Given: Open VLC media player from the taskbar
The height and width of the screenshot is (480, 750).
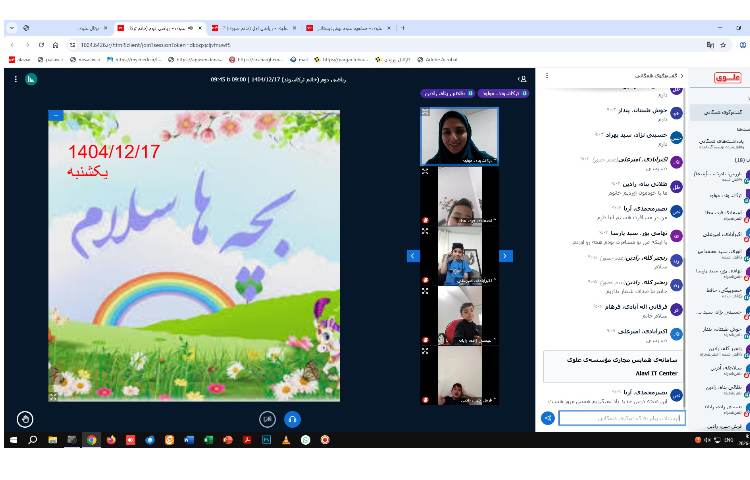Looking at the screenshot, I should 286,440.
